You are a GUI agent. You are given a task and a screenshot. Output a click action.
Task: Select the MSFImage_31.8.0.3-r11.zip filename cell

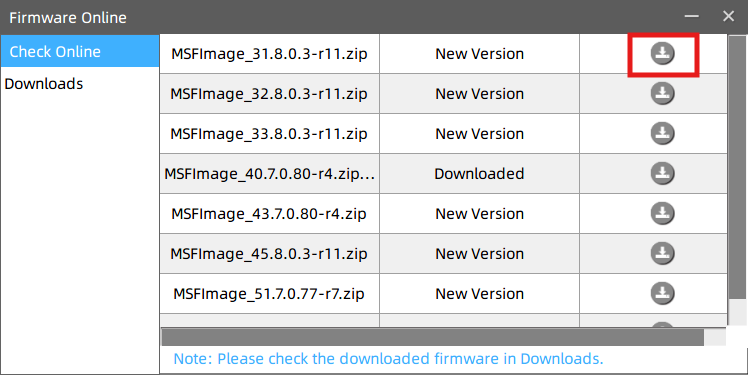click(270, 53)
